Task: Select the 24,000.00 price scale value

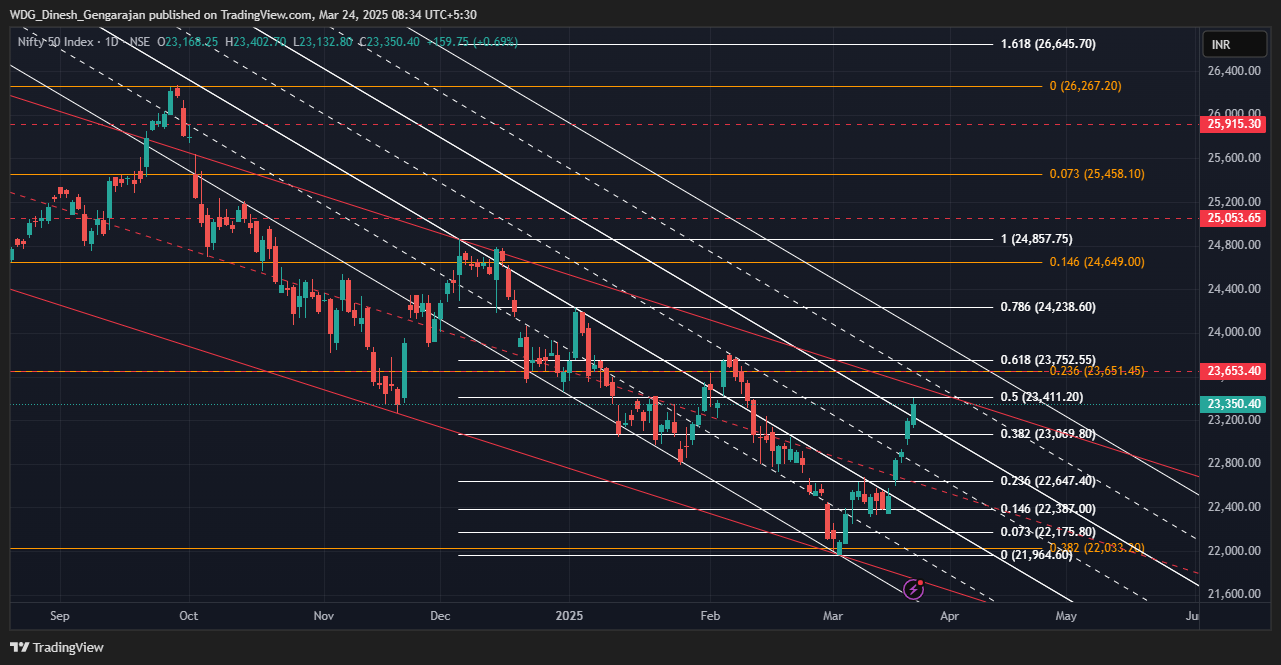Action: point(1232,332)
